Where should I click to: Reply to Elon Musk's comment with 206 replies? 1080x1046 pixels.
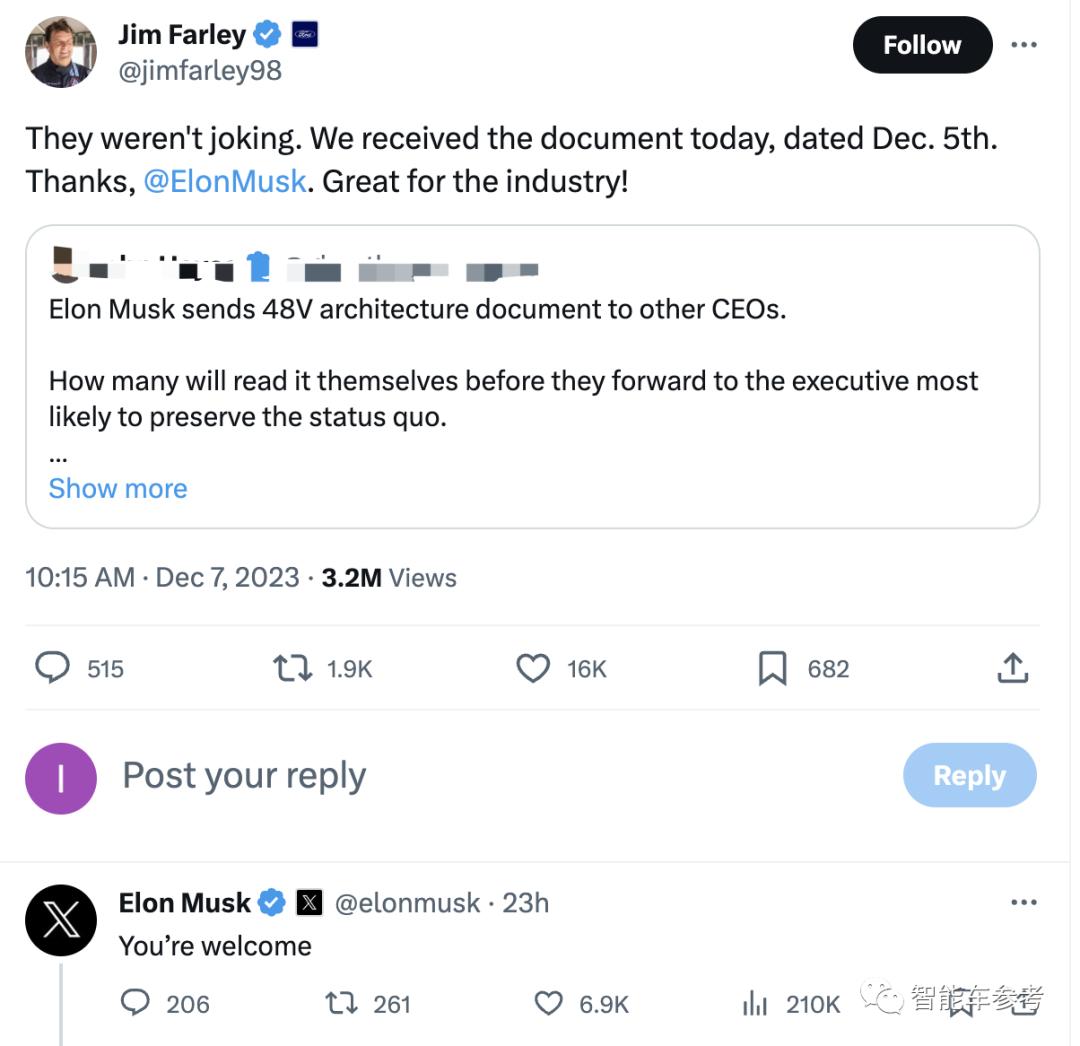pyautogui.click(x=135, y=1003)
